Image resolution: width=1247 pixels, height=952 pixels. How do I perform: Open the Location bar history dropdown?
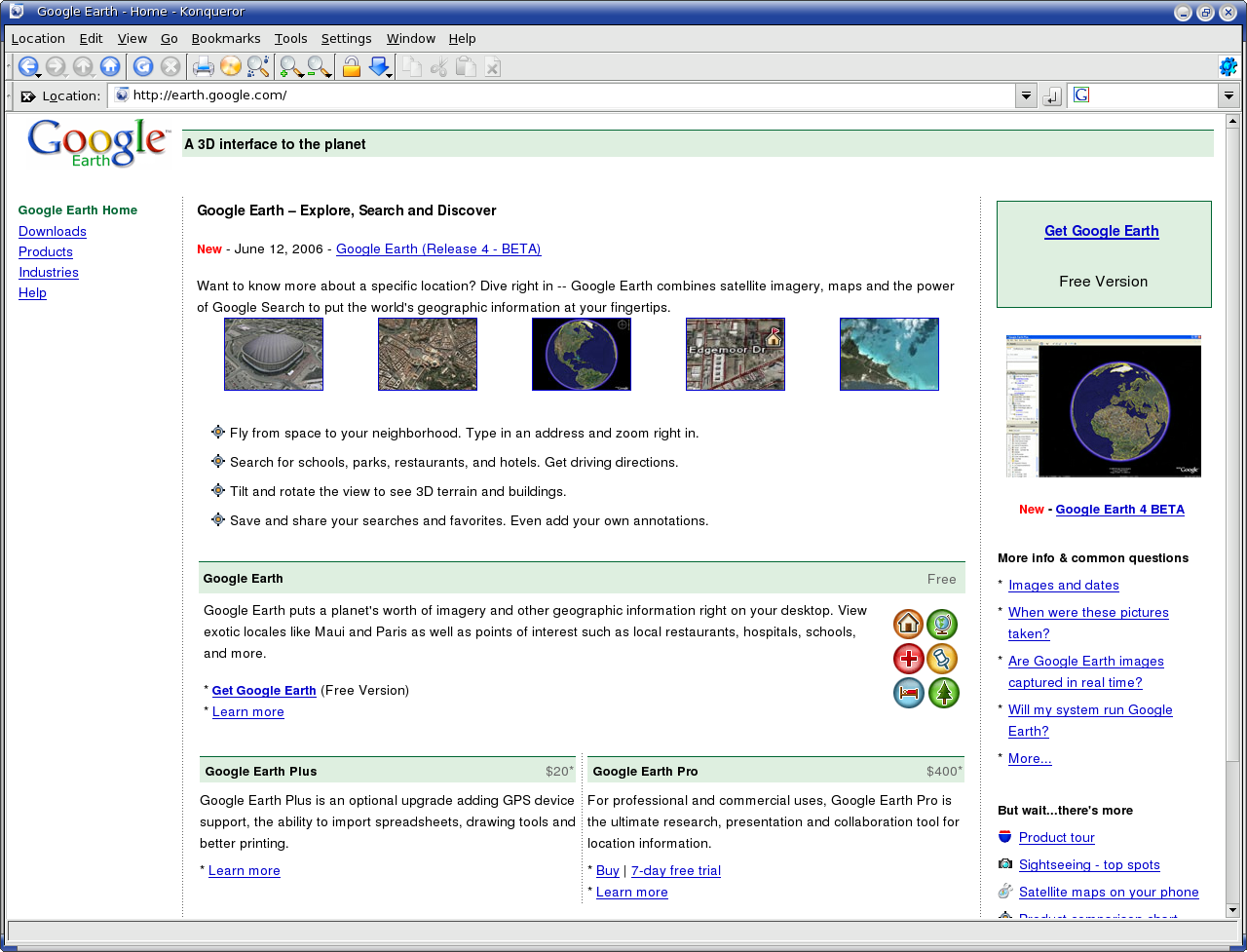point(1026,95)
